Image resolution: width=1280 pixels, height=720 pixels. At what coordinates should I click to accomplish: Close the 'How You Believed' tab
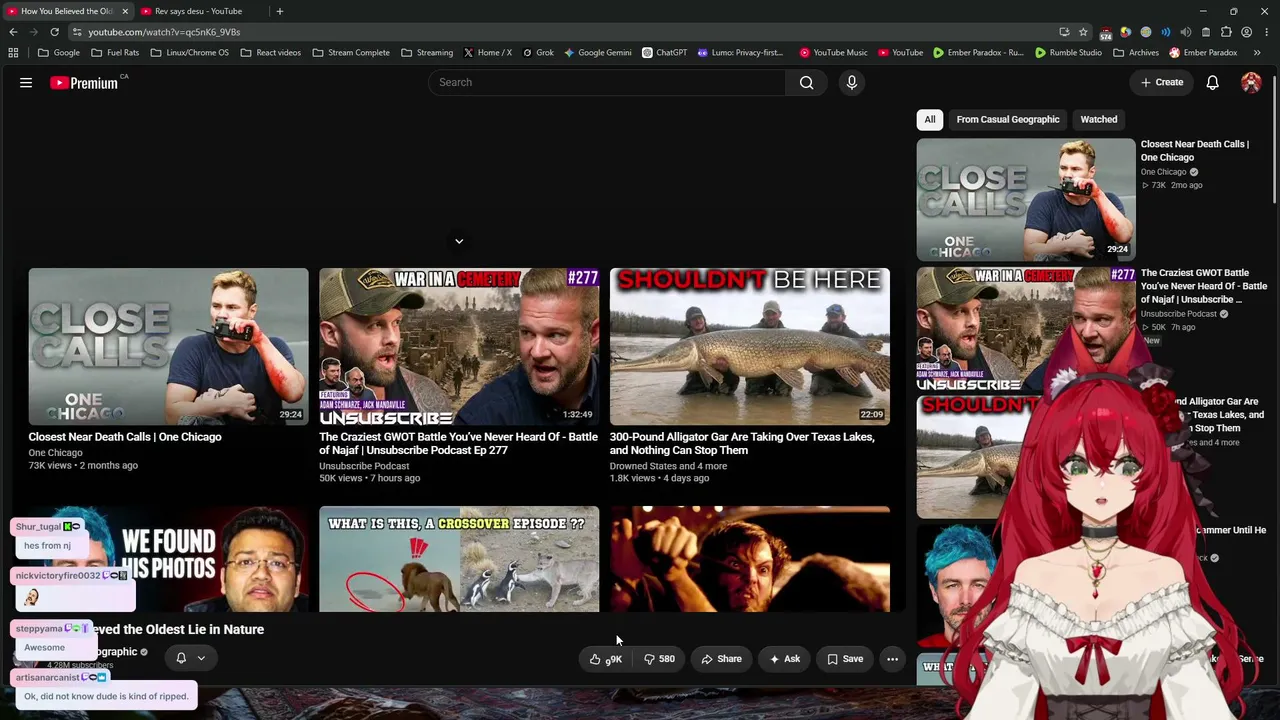point(125,11)
